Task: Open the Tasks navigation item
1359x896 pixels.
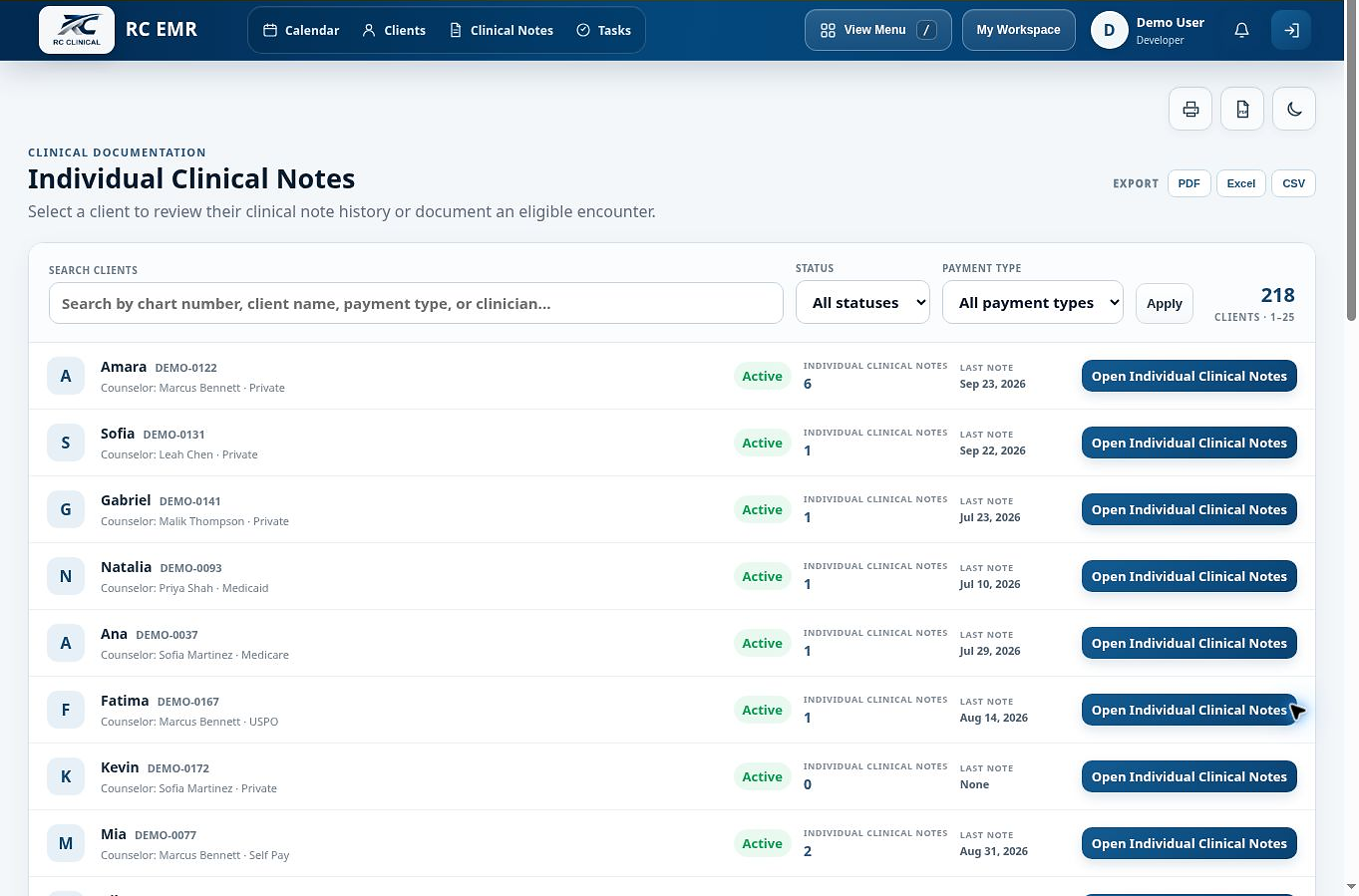Action: point(604,30)
